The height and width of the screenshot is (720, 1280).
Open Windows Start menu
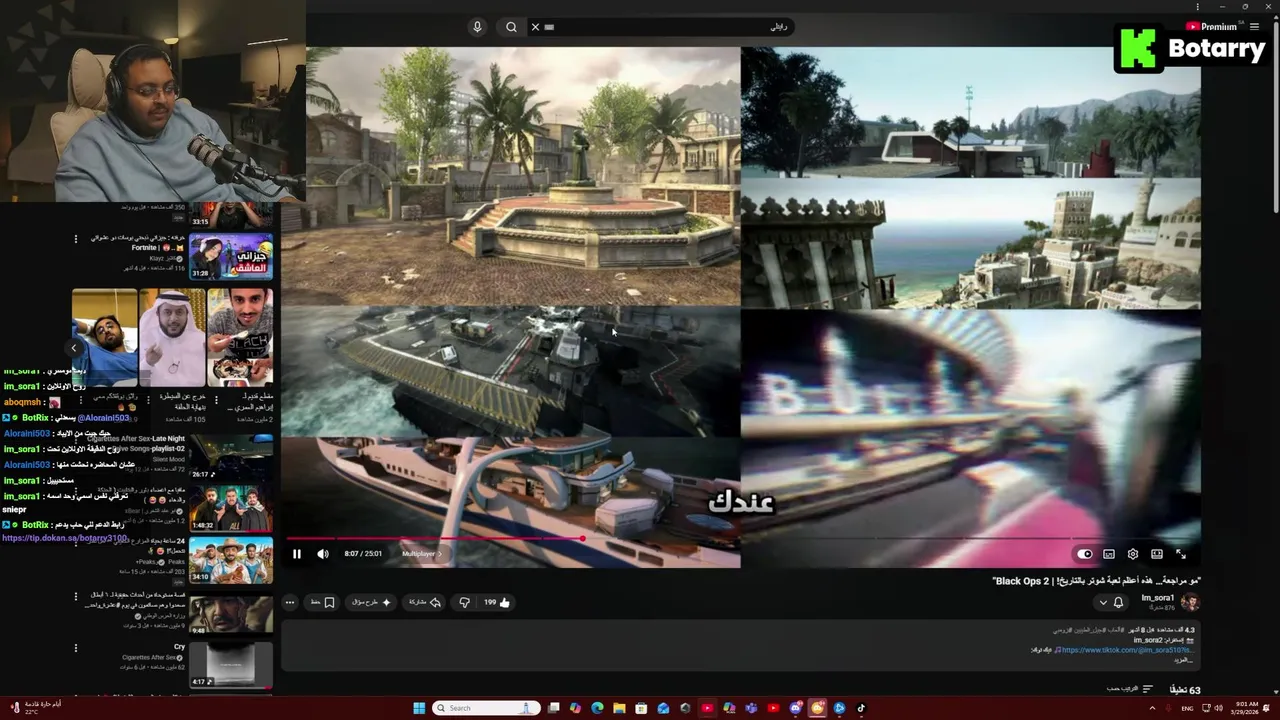point(419,708)
